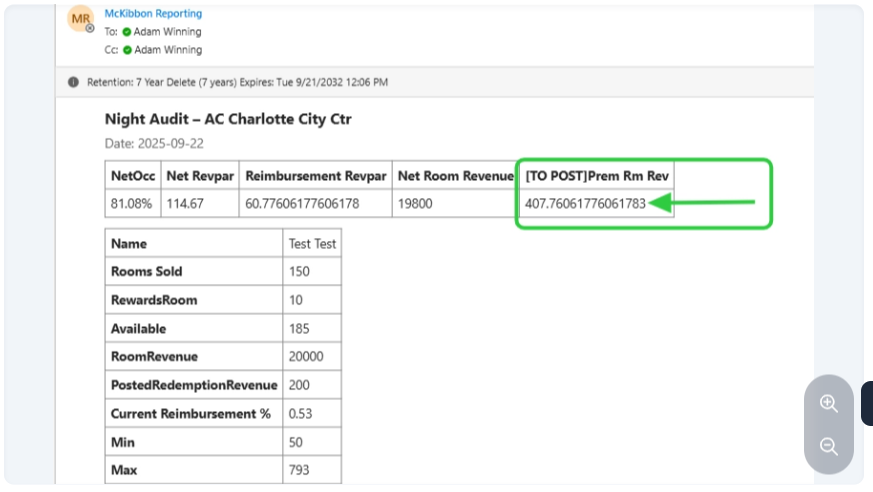Image resolution: width=873 pixels, height=492 pixels.
Task: Select the Net Revpar value 114.67
Action: 185,204
